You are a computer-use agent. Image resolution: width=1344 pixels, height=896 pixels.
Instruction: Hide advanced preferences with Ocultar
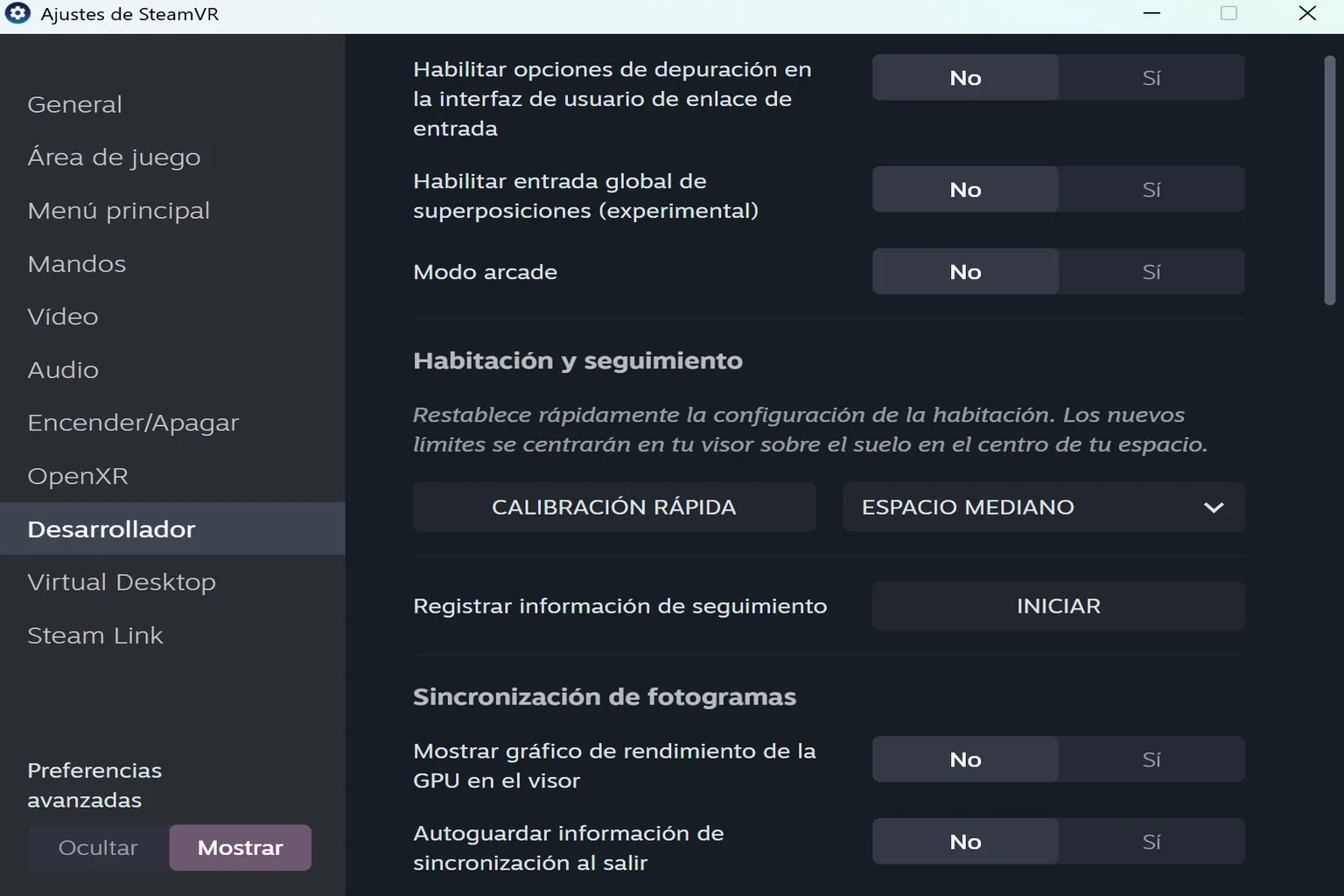pyautogui.click(x=98, y=848)
